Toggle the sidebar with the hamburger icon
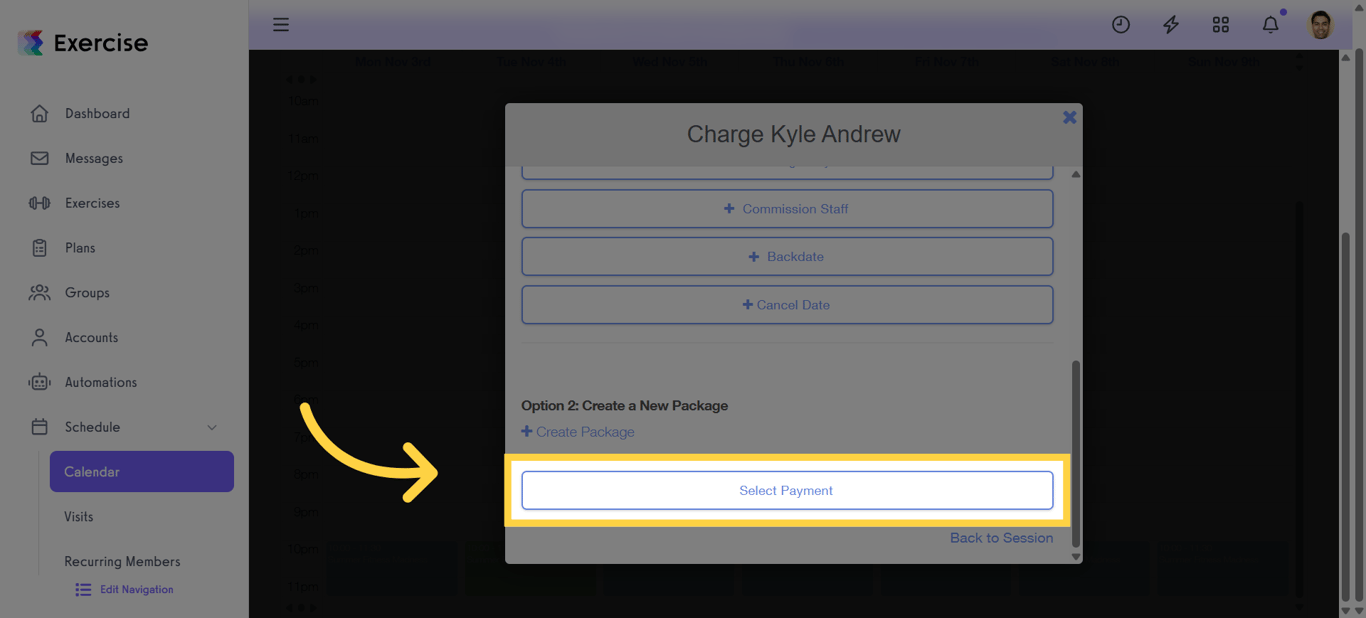Screen dimensions: 1366x618 (280, 24)
